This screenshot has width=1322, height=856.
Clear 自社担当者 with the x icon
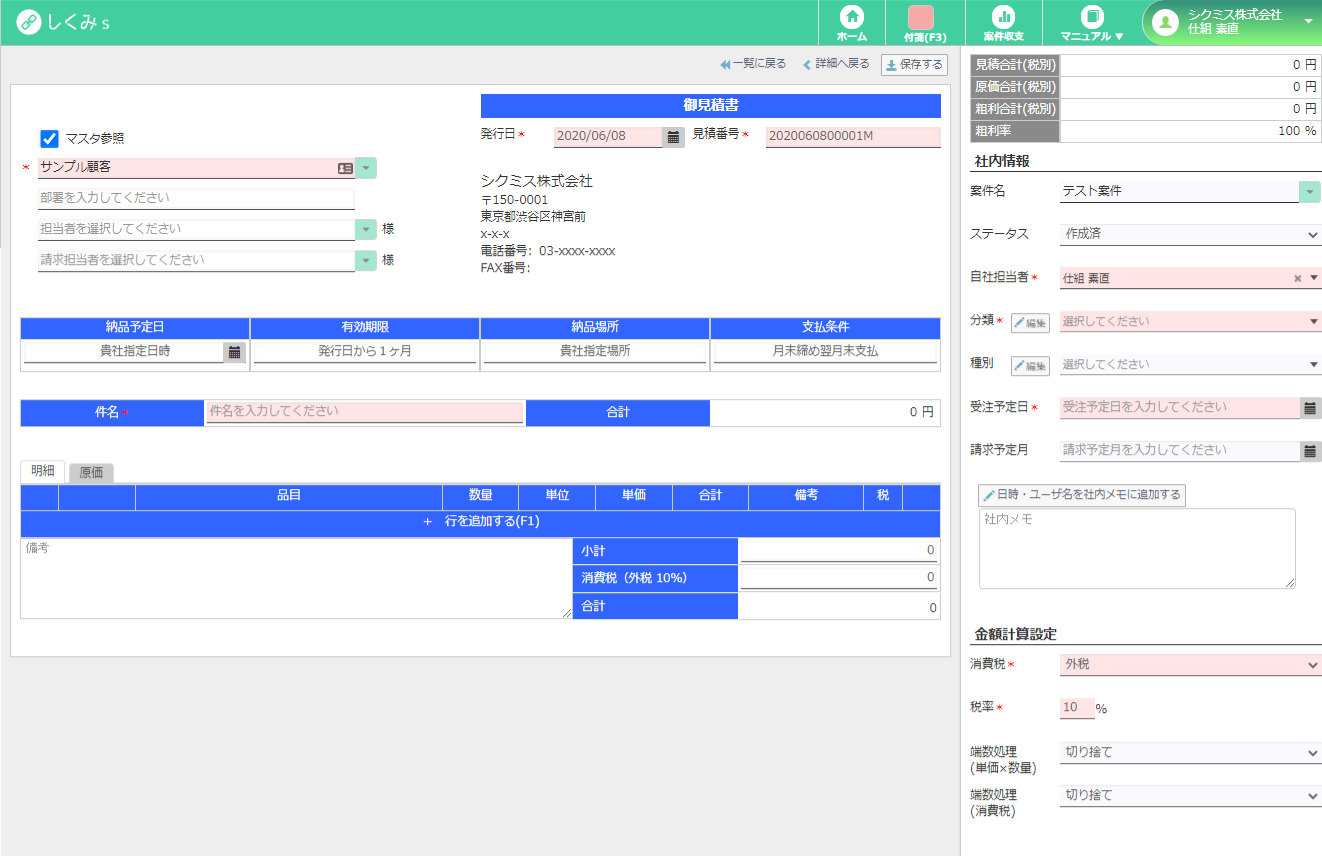[1298, 278]
